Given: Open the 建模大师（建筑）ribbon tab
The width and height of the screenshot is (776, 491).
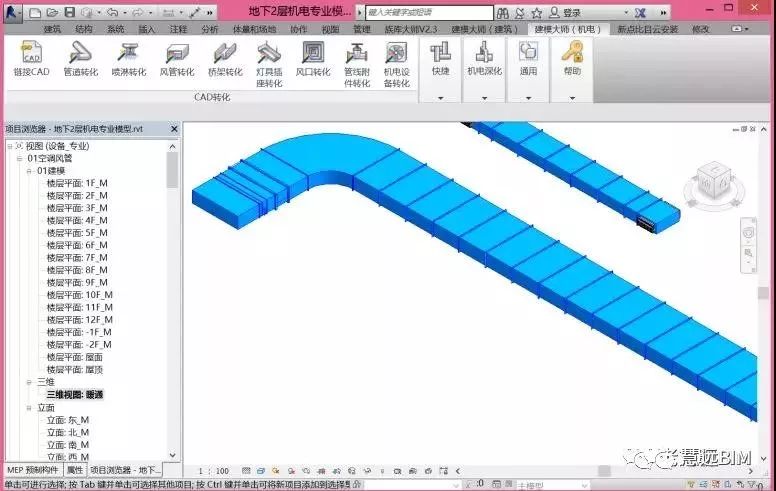Looking at the screenshot, I should point(484,29).
